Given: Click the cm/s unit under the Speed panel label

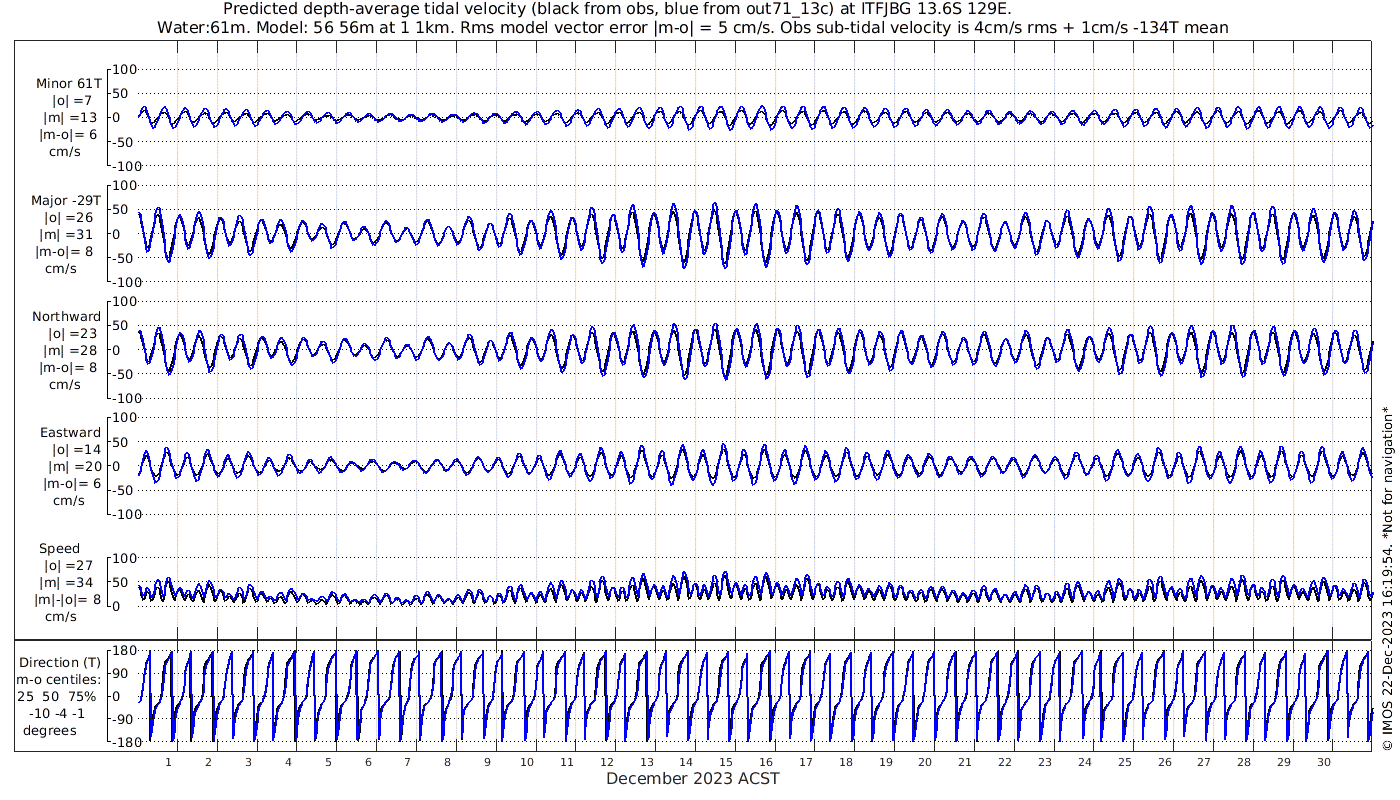Looking at the screenshot, I should (60, 616).
